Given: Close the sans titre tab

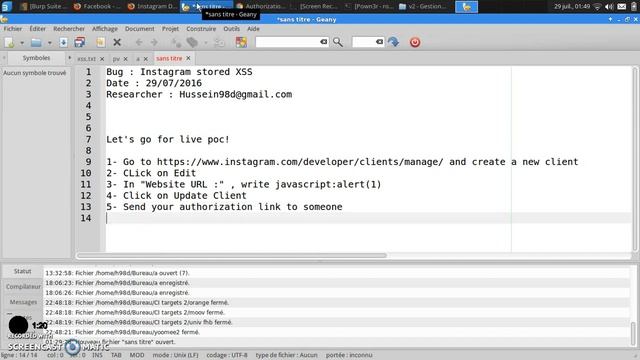Looking at the screenshot, I should (x=188, y=58).
